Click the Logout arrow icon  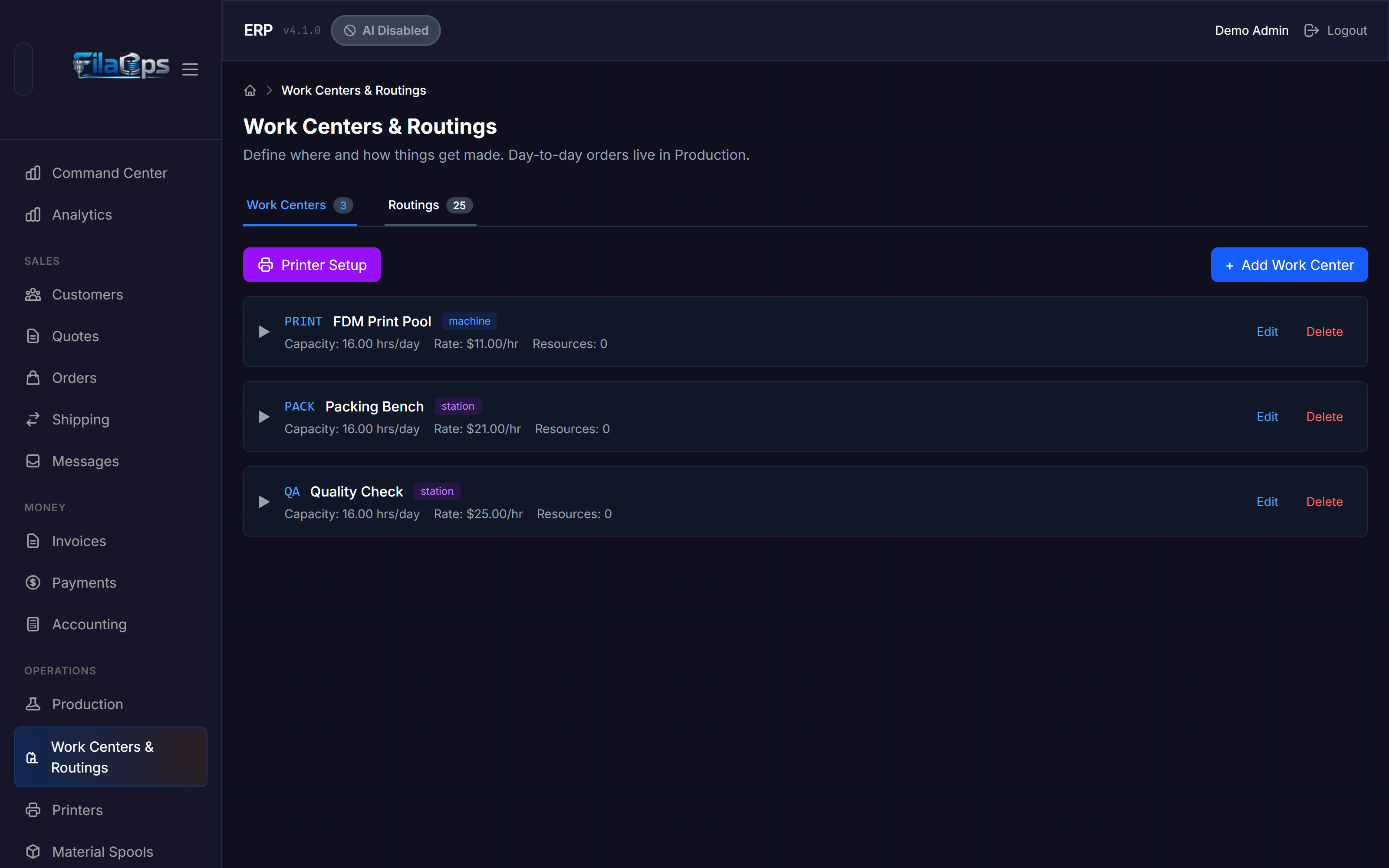1311,30
